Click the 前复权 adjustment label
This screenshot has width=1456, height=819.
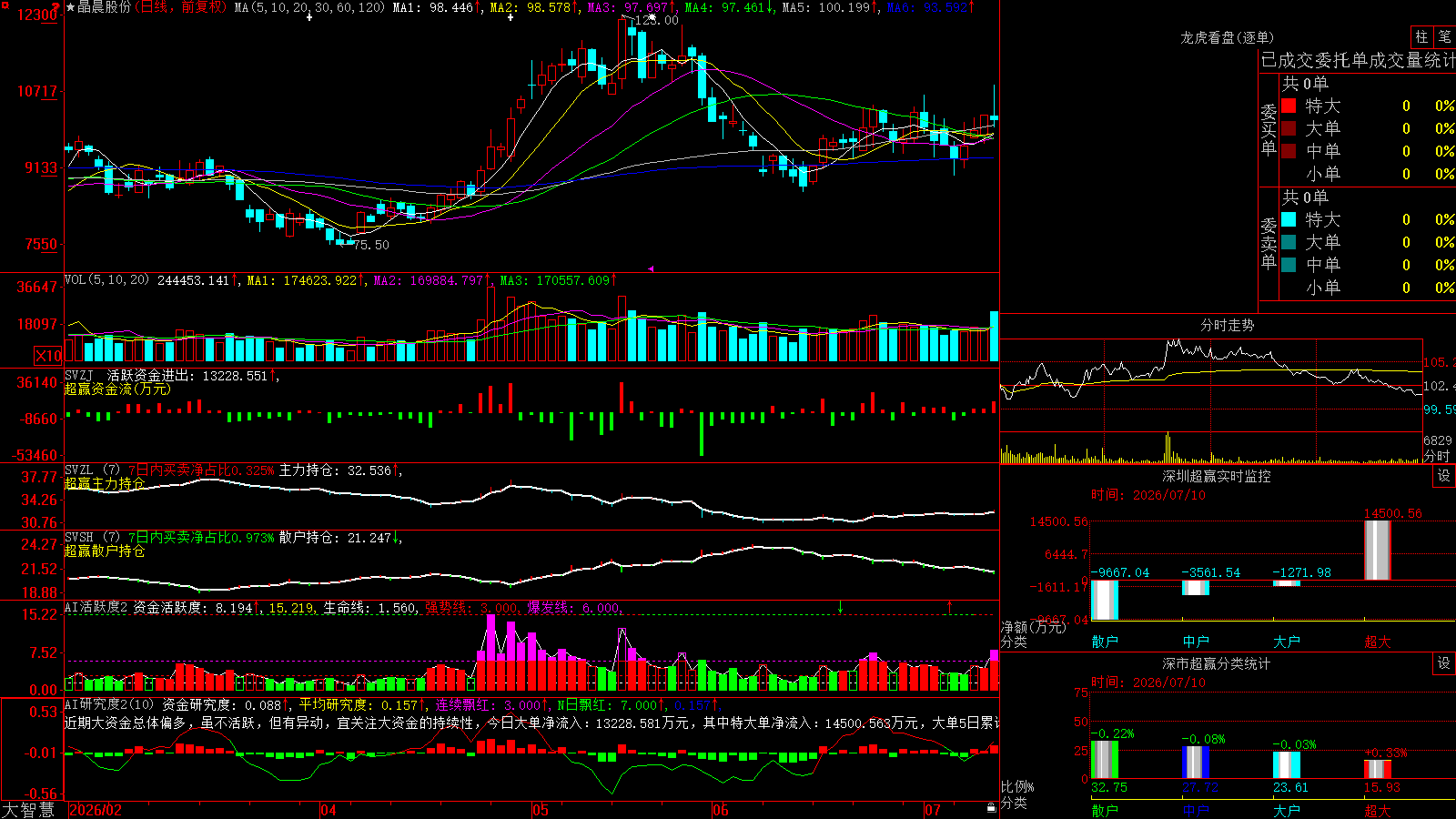(x=202, y=7)
